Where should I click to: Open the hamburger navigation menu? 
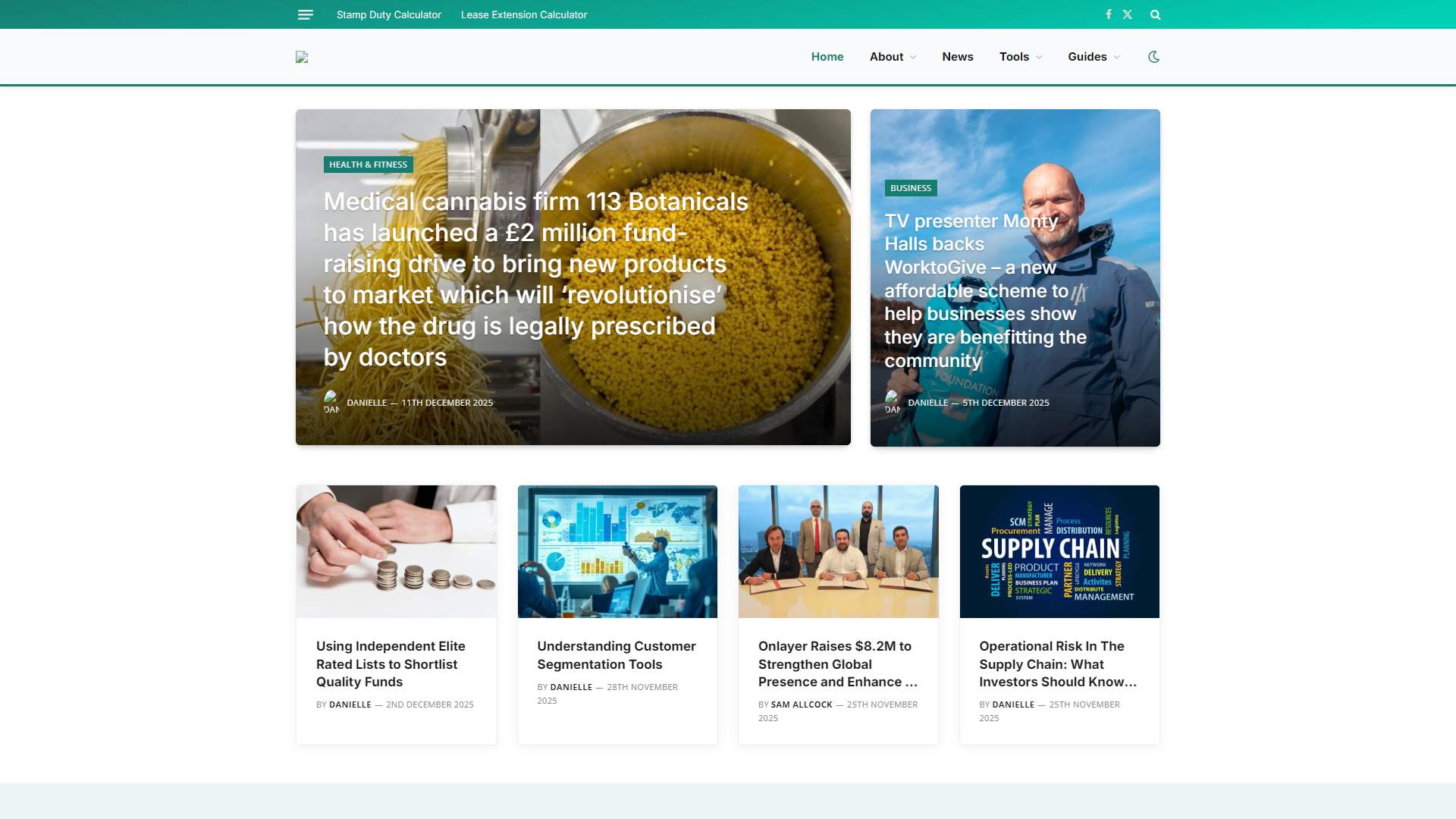click(305, 14)
